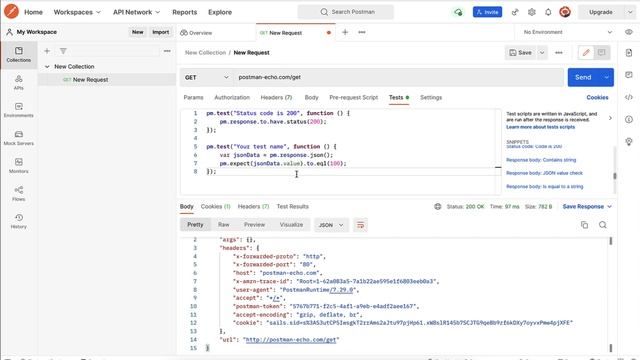Open the Flows sidebar panel
This screenshot has width=640, height=360.
coord(18,193)
